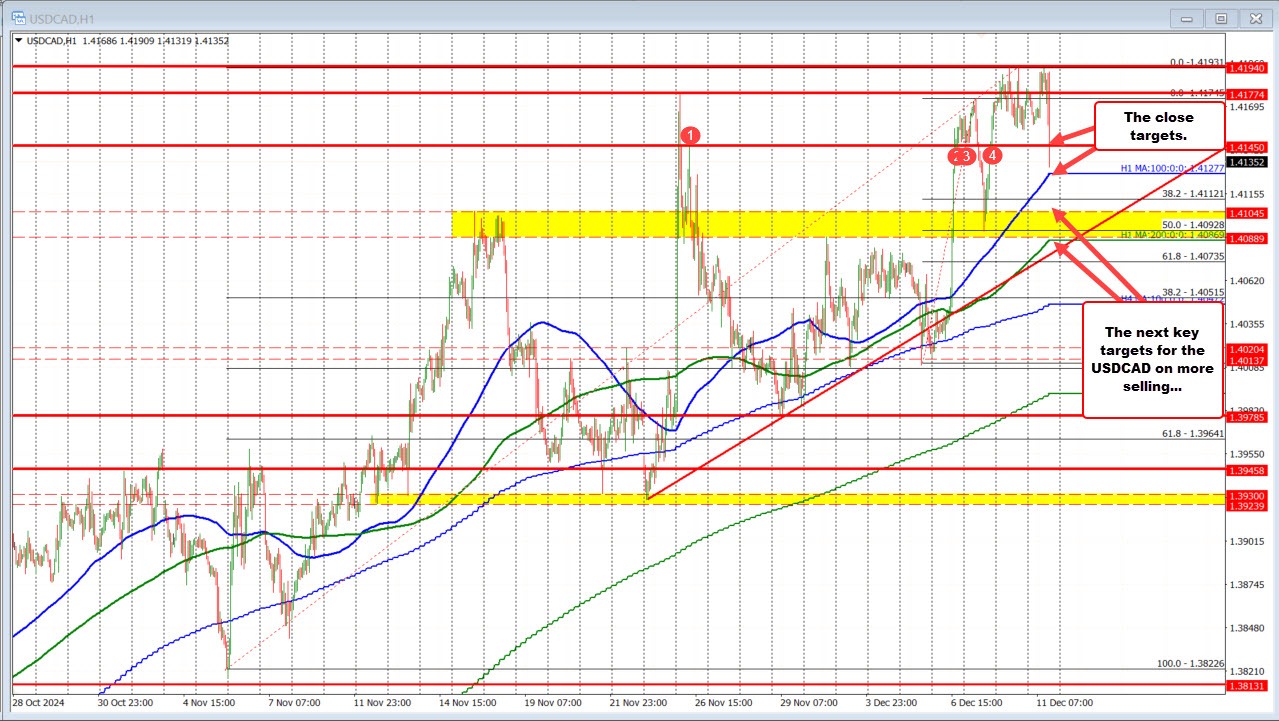Select the 1.39239 red price label
The image size is (1279, 721).
(x=1249, y=506)
